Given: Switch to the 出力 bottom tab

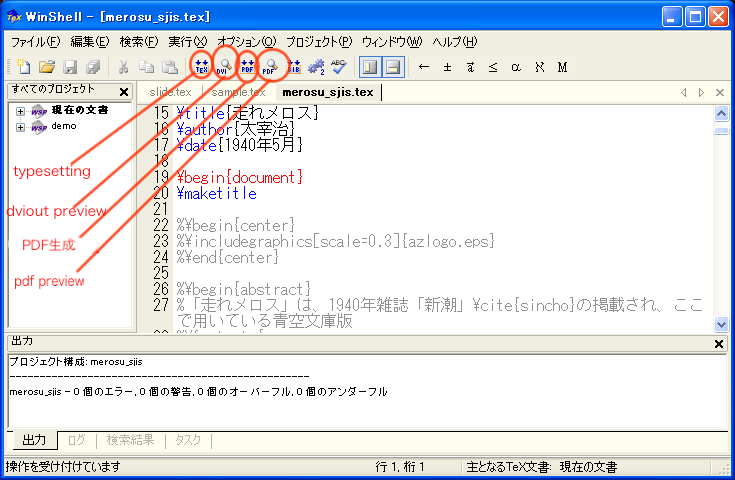Looking at the screenshot, I should pyautogui.click(x=34, y=440).
